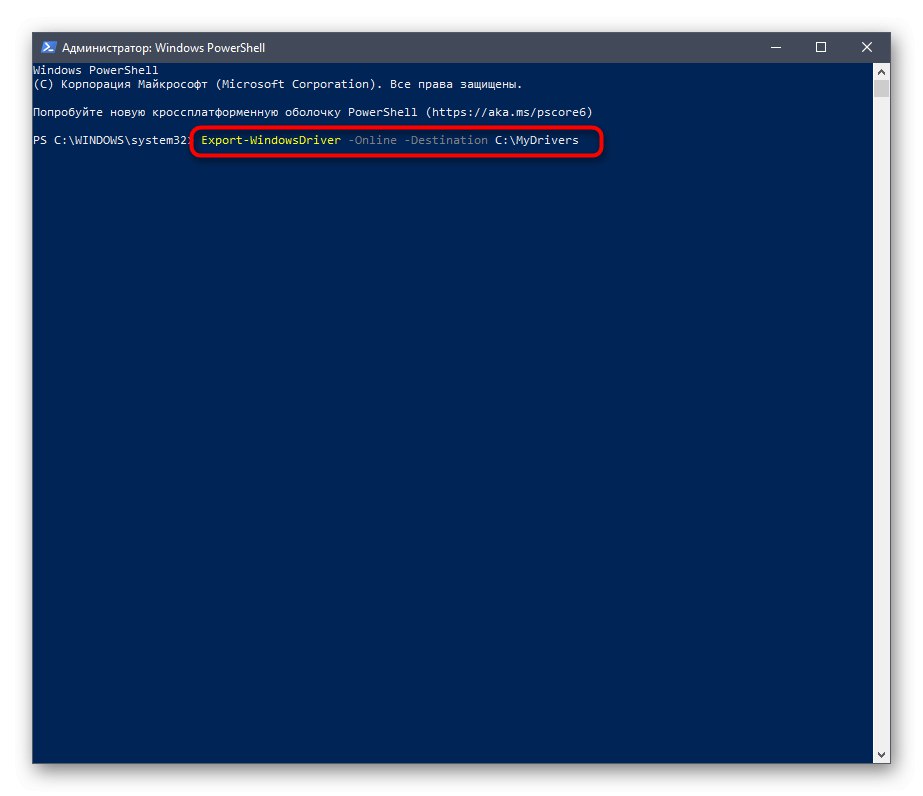Click the scrollbar up arrow
Image resolution: width=923 pixels, height=796 pixels.
881,71
